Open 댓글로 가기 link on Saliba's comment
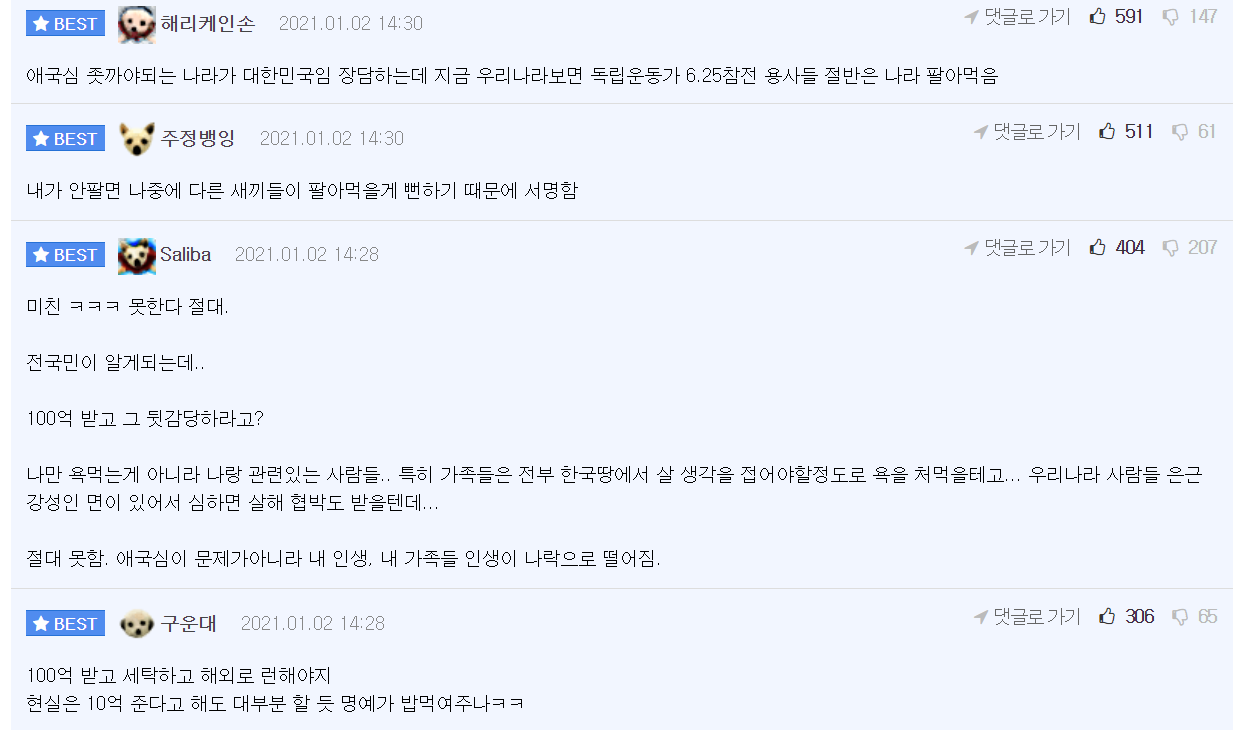Viewport: 1233px width, 730px height. coord(1017,248)
